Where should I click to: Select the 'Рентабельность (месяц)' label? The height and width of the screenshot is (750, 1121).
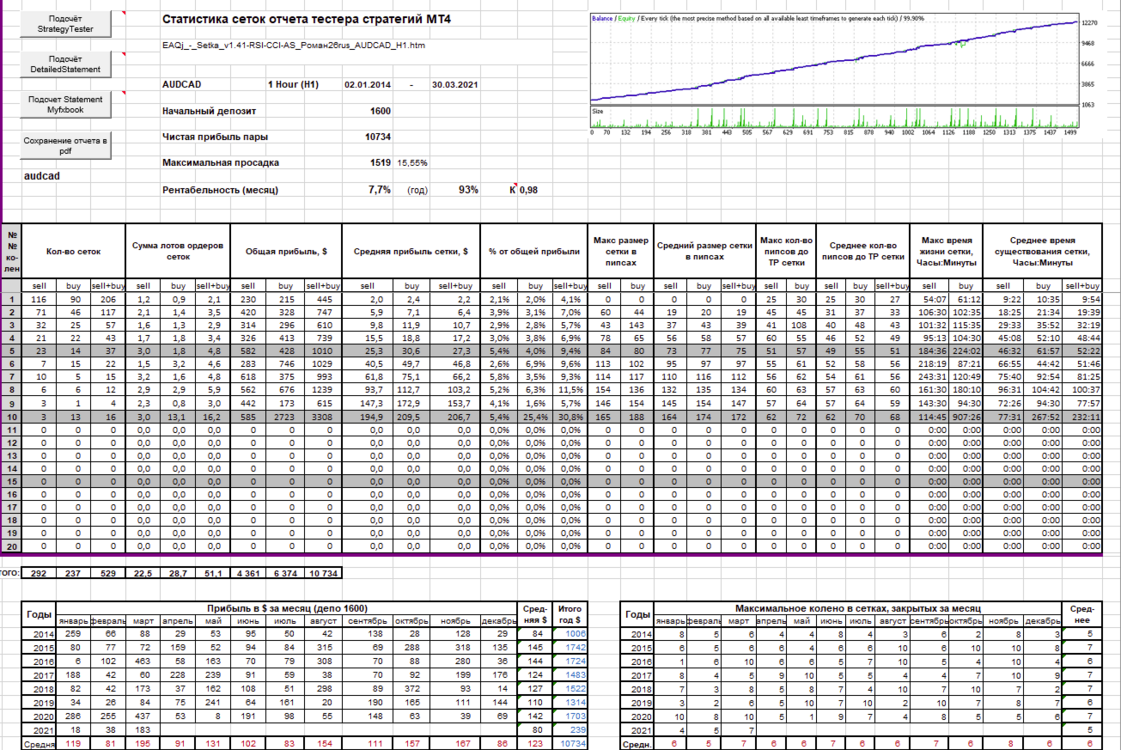(220, 189)
